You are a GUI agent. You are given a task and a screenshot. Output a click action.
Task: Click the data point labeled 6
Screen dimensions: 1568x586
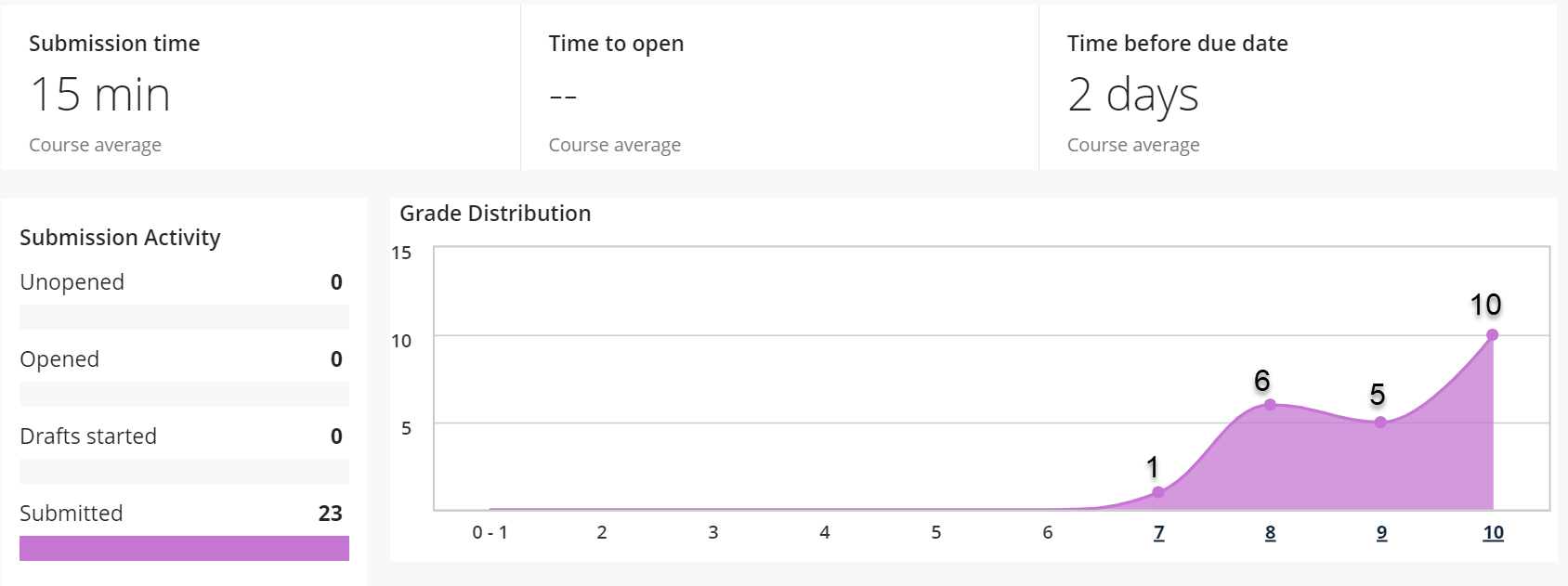click(1270, 405)
